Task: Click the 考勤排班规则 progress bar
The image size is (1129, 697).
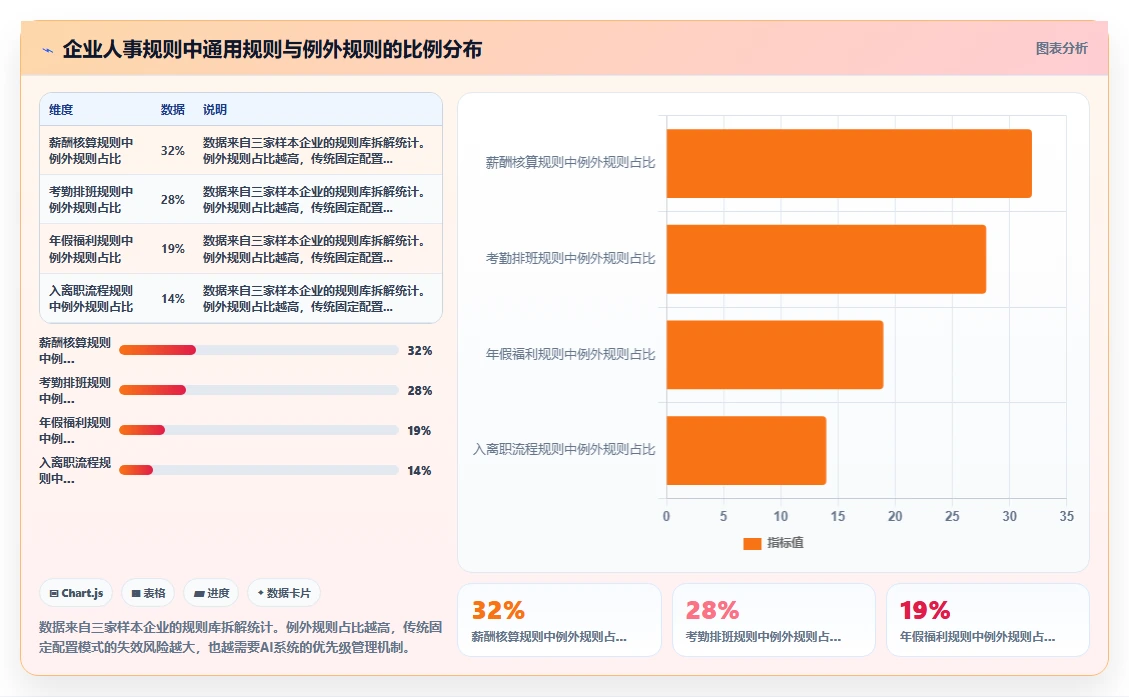Action: [x=258, y=390]
